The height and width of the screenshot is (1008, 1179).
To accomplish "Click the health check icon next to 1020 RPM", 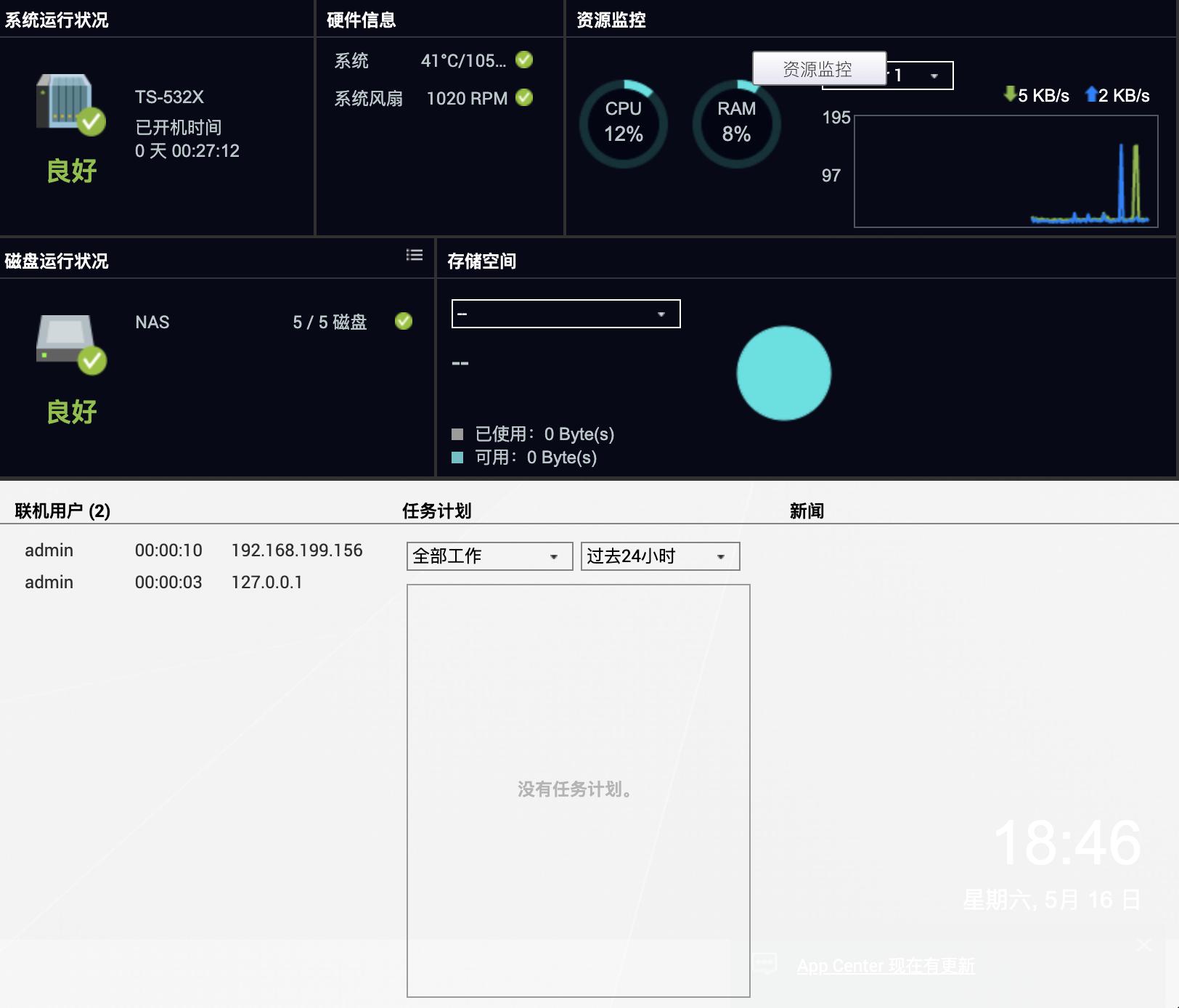I will tap(525, 98).
